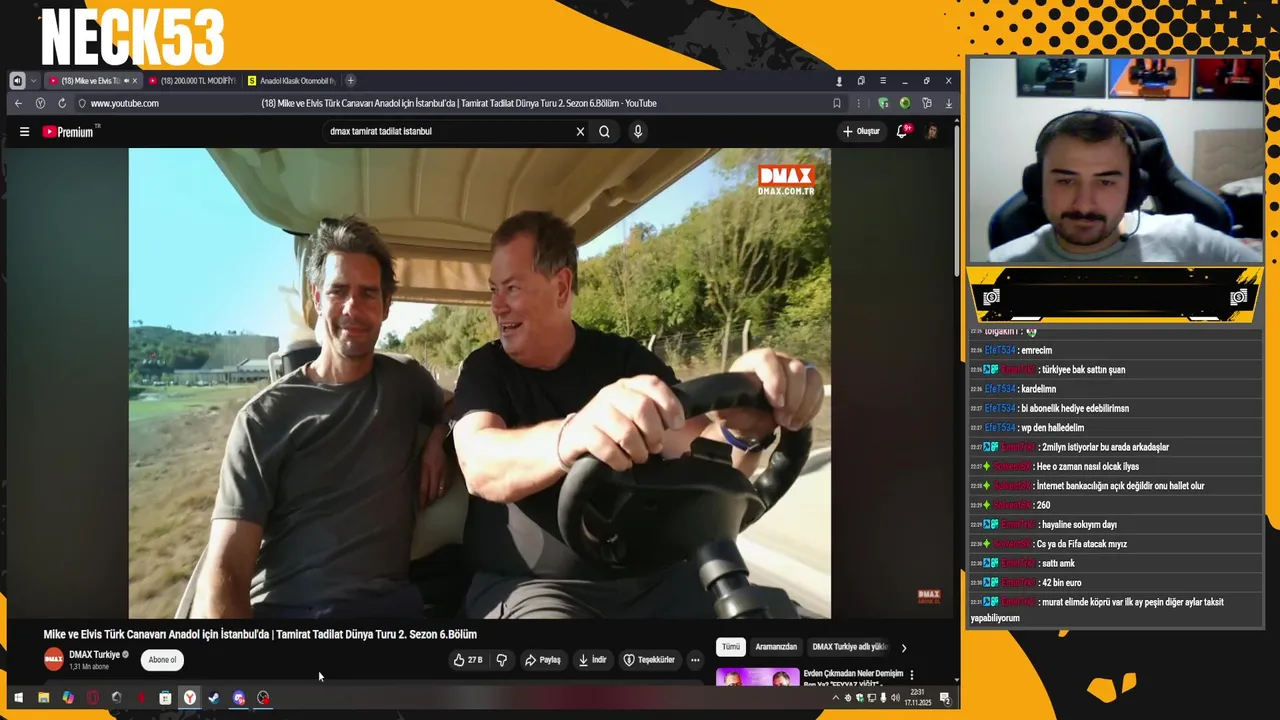The width and height of the screenshot is (1280, 720).
Task: Go back with browser back arrow
Action: click(x=18, y=103)
